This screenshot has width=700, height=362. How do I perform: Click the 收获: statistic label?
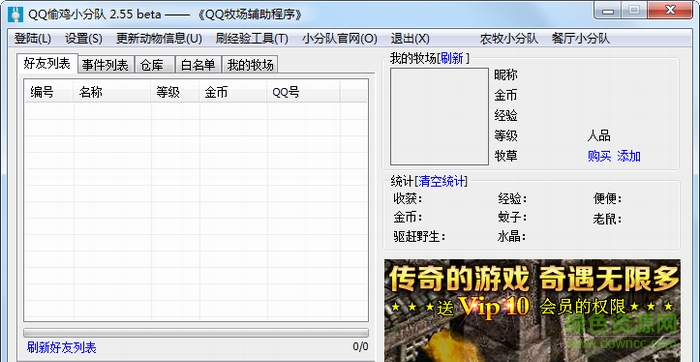pos(408,198)
